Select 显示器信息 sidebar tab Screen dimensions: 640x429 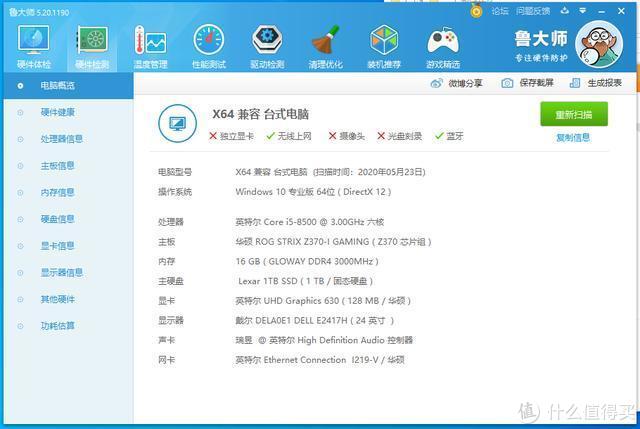[x=68, y=272]
